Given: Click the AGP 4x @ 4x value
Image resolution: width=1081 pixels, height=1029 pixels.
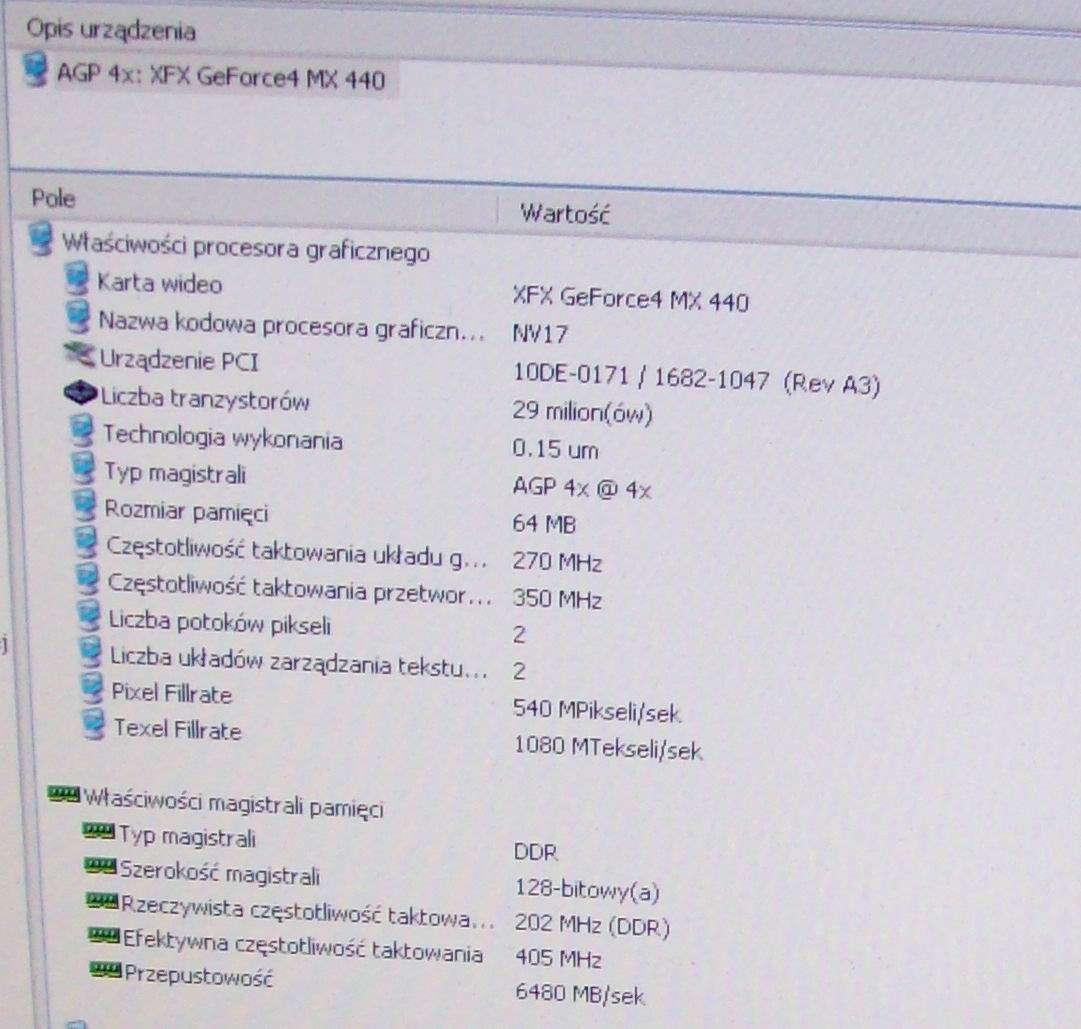Looking at the screenshot, I should (x=581, y=488).
